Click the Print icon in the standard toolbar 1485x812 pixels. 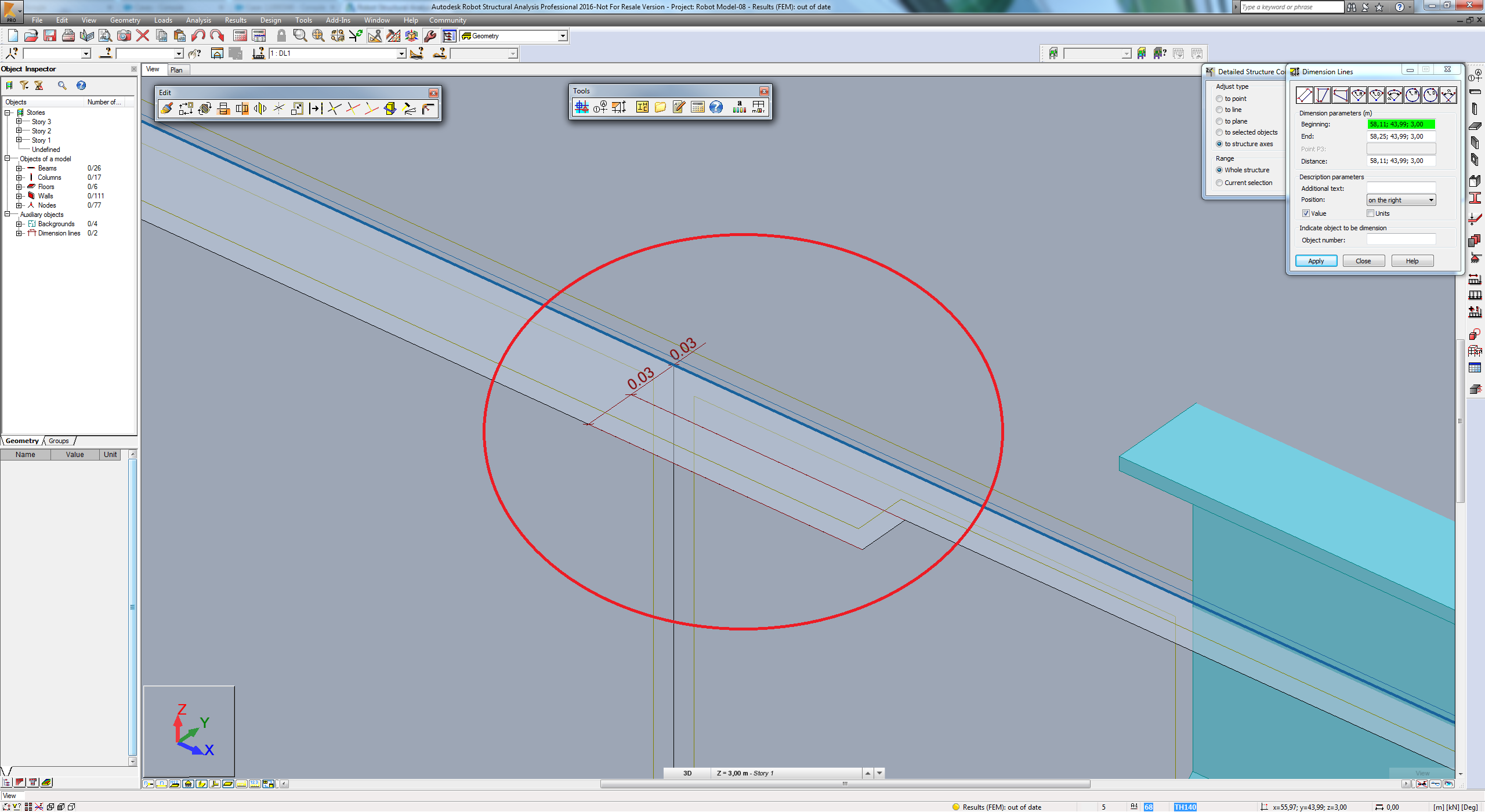68,35
